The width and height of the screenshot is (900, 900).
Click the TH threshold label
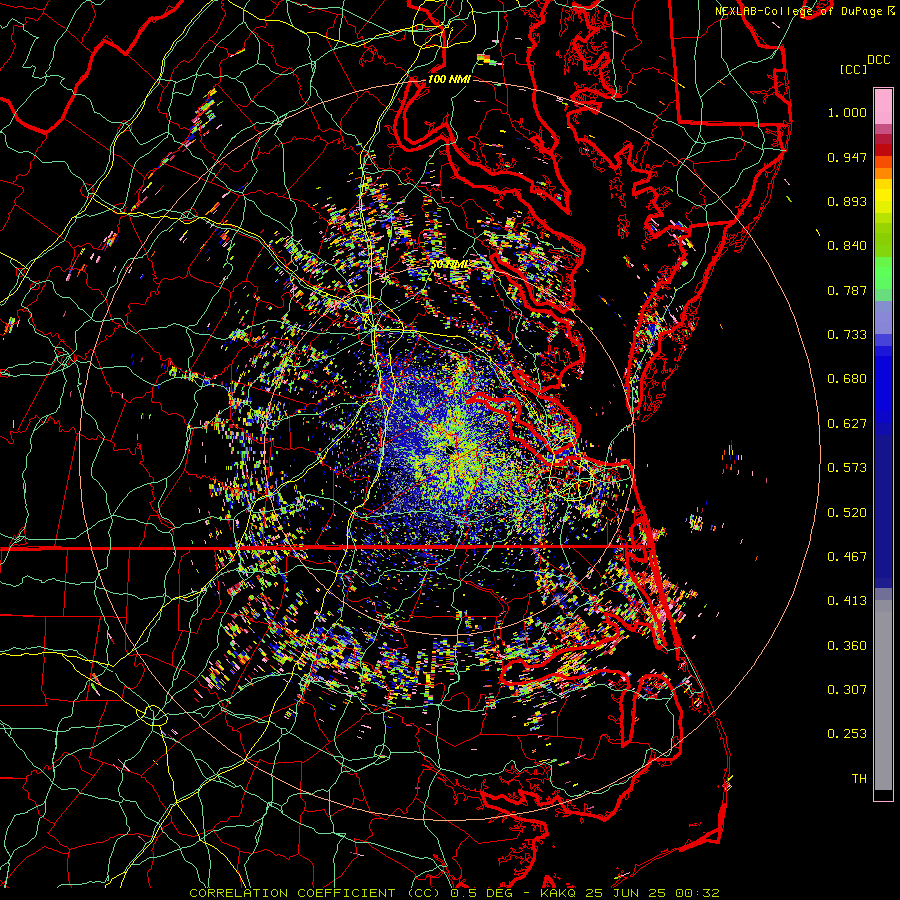click(x=859, y=779)
